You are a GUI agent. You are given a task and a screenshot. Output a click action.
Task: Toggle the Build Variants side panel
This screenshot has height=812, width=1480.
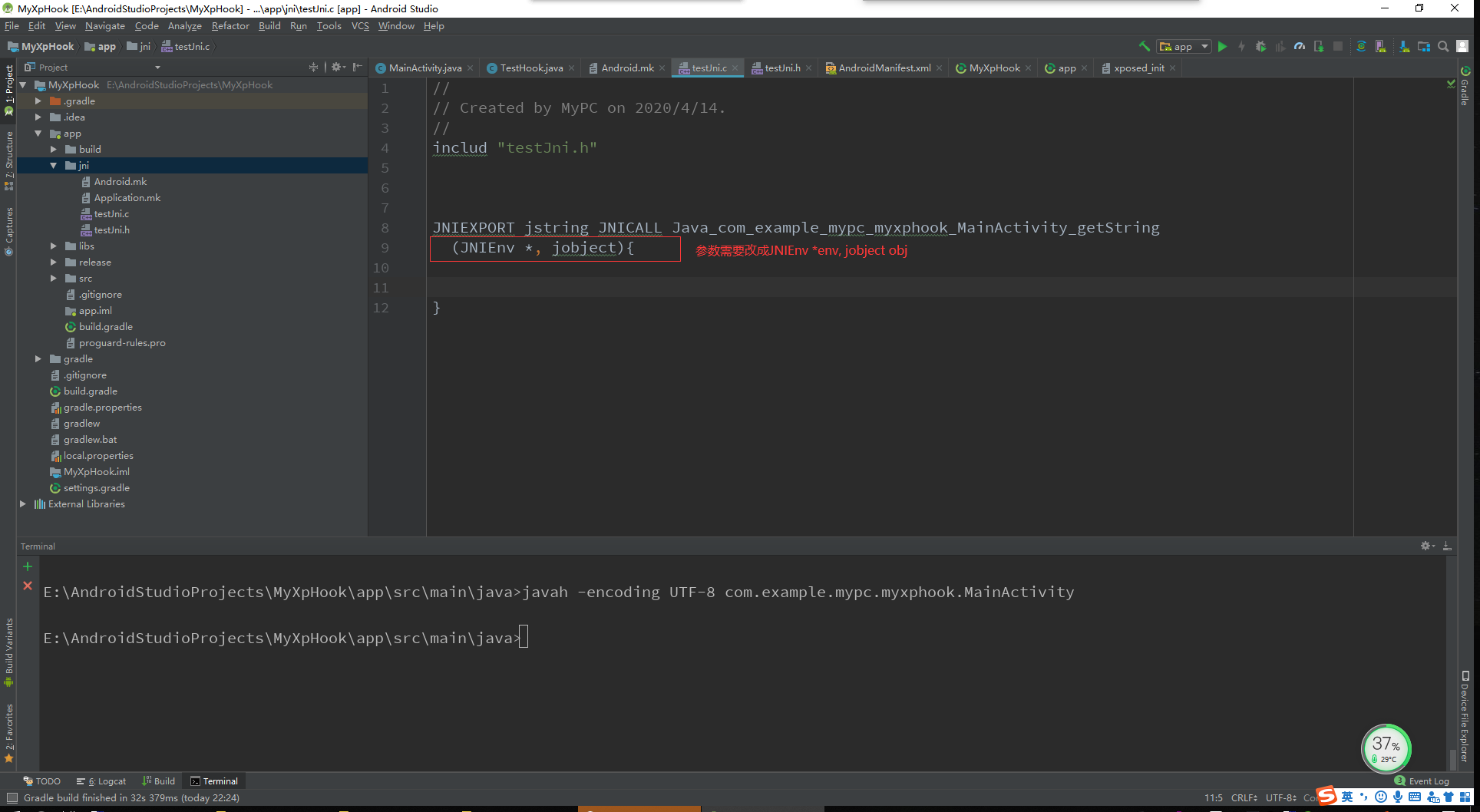pyautogui.click(x=9, y=652)
